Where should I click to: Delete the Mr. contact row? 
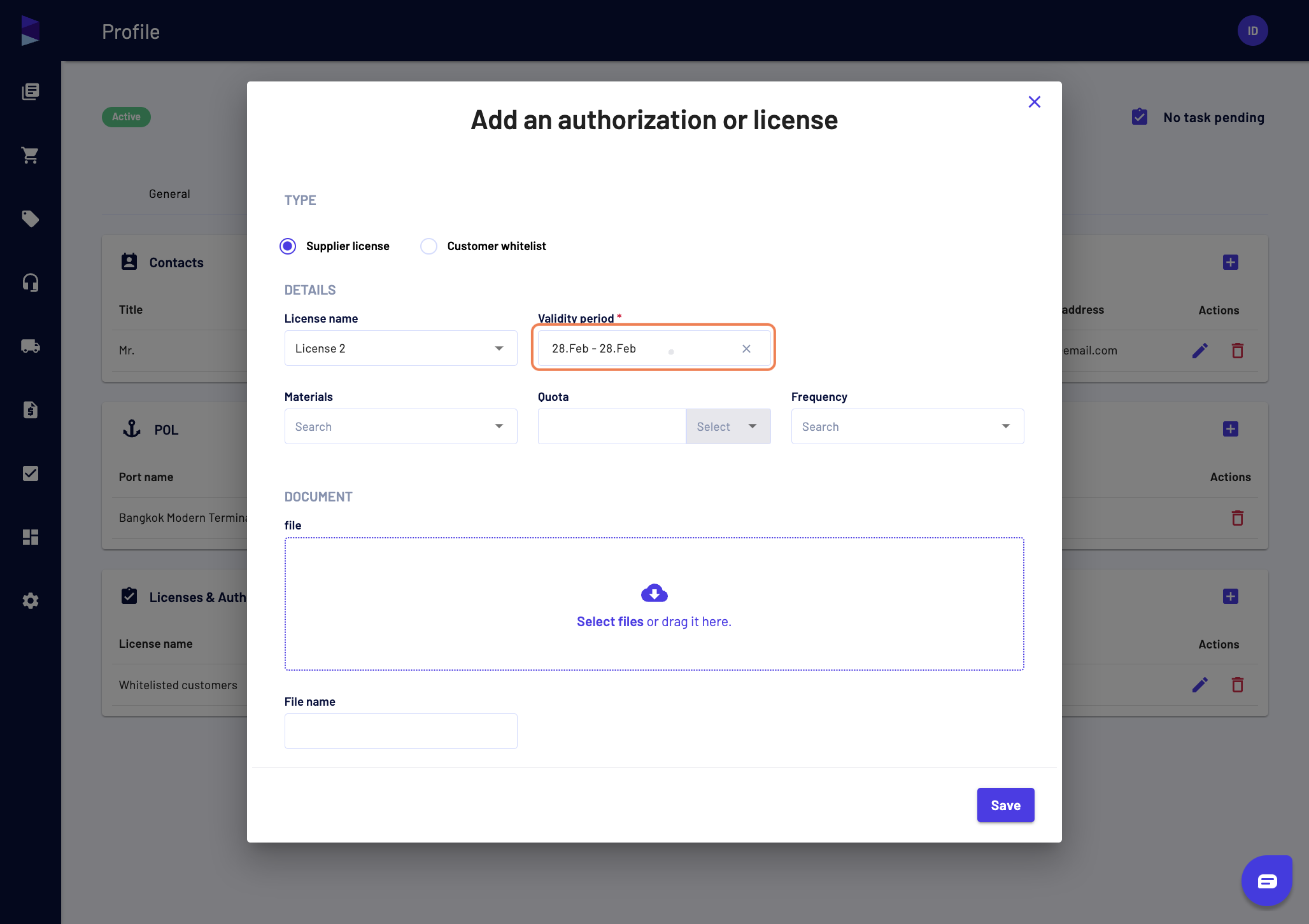[x=1238, y=351]
